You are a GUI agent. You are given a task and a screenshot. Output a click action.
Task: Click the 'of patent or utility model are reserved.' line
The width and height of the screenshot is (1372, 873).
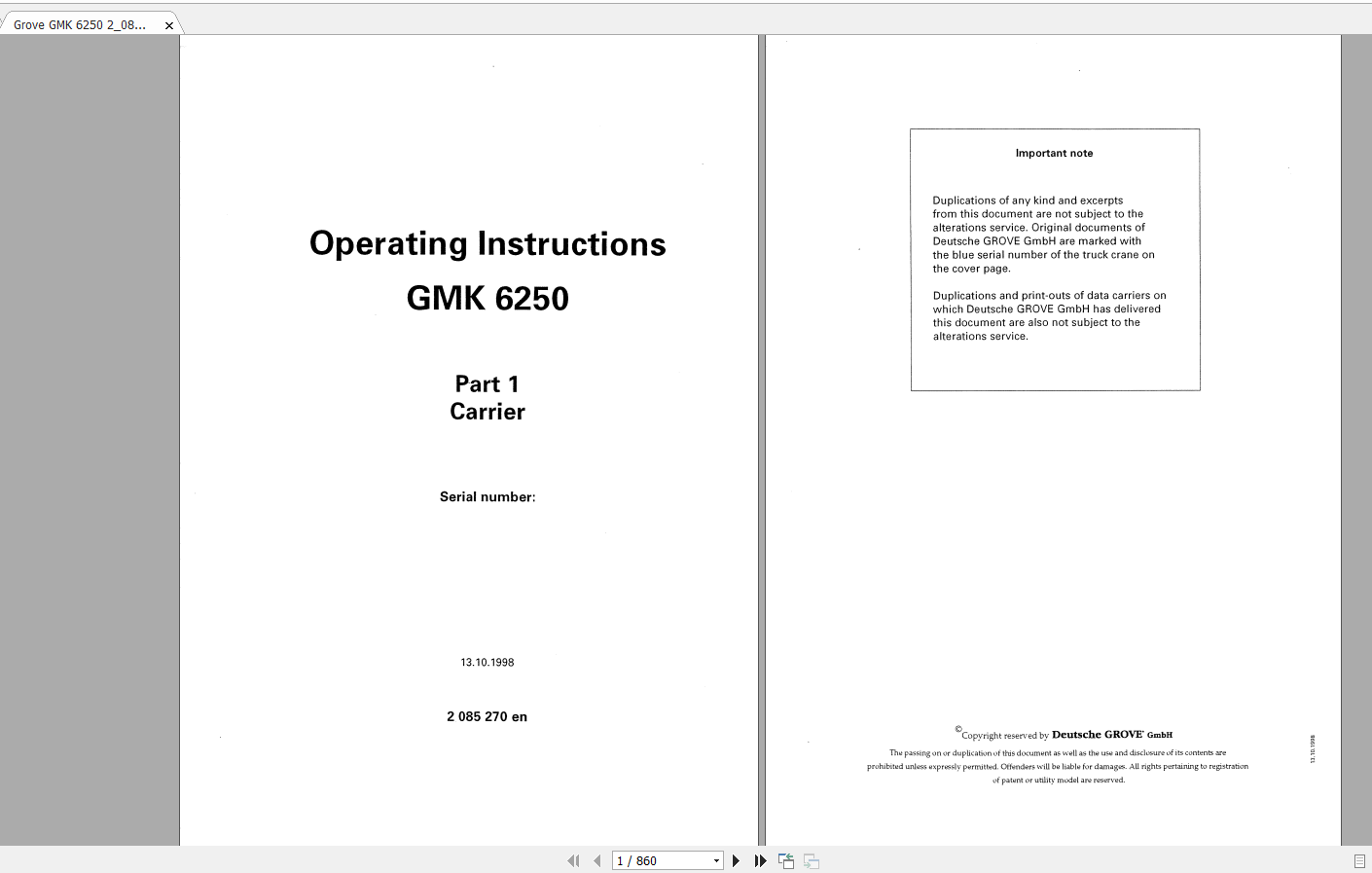click(x=1059, y=781)
